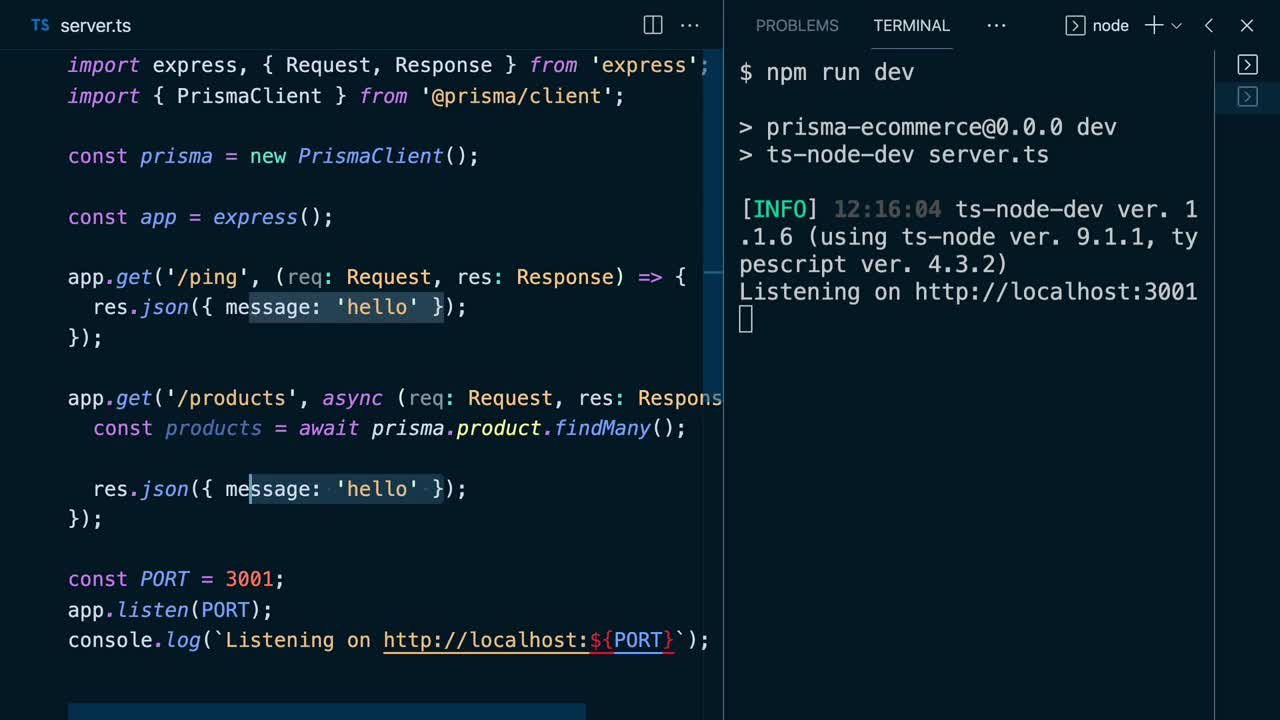Image resolution: width=1280 pixels, height=720 pixels.
Task: Open the panel more actions ellipsis menu
Action: point(996,26)
